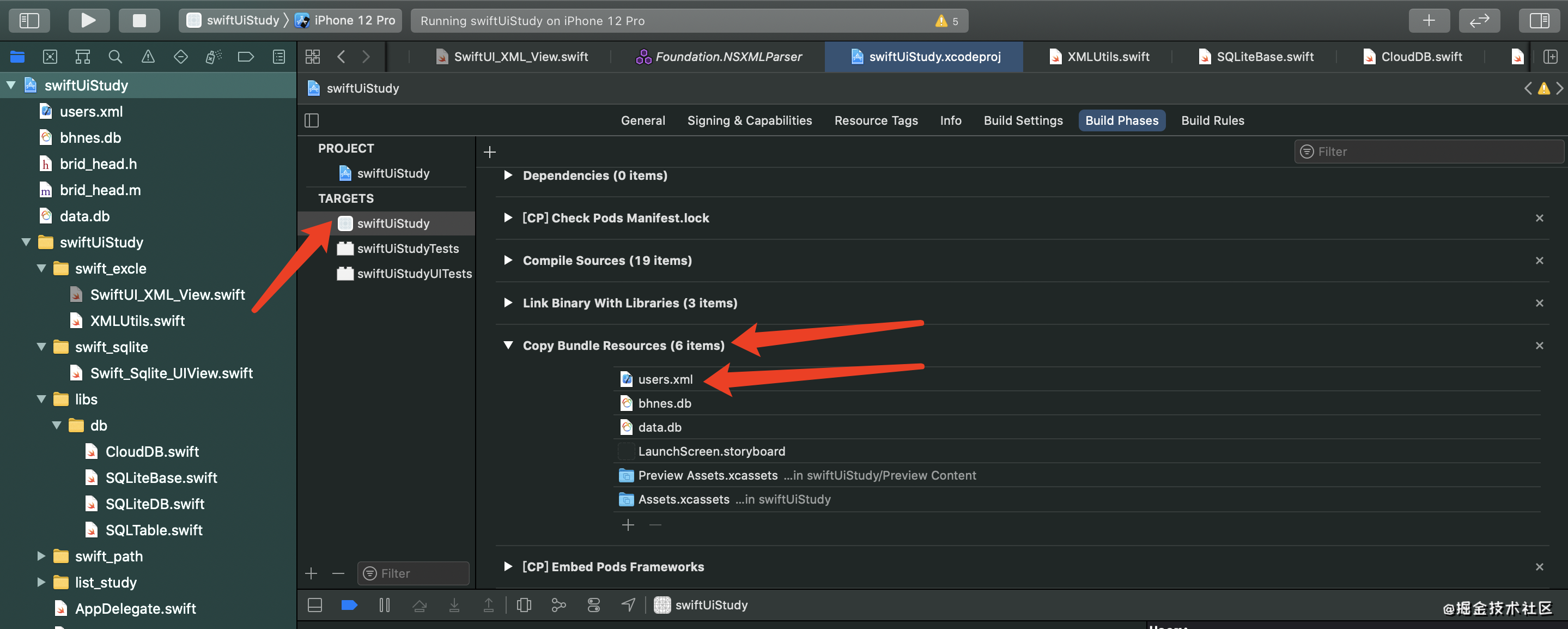Open the Test navigator diamond icon
The image size is (1568, 629).
coord(181,57)
